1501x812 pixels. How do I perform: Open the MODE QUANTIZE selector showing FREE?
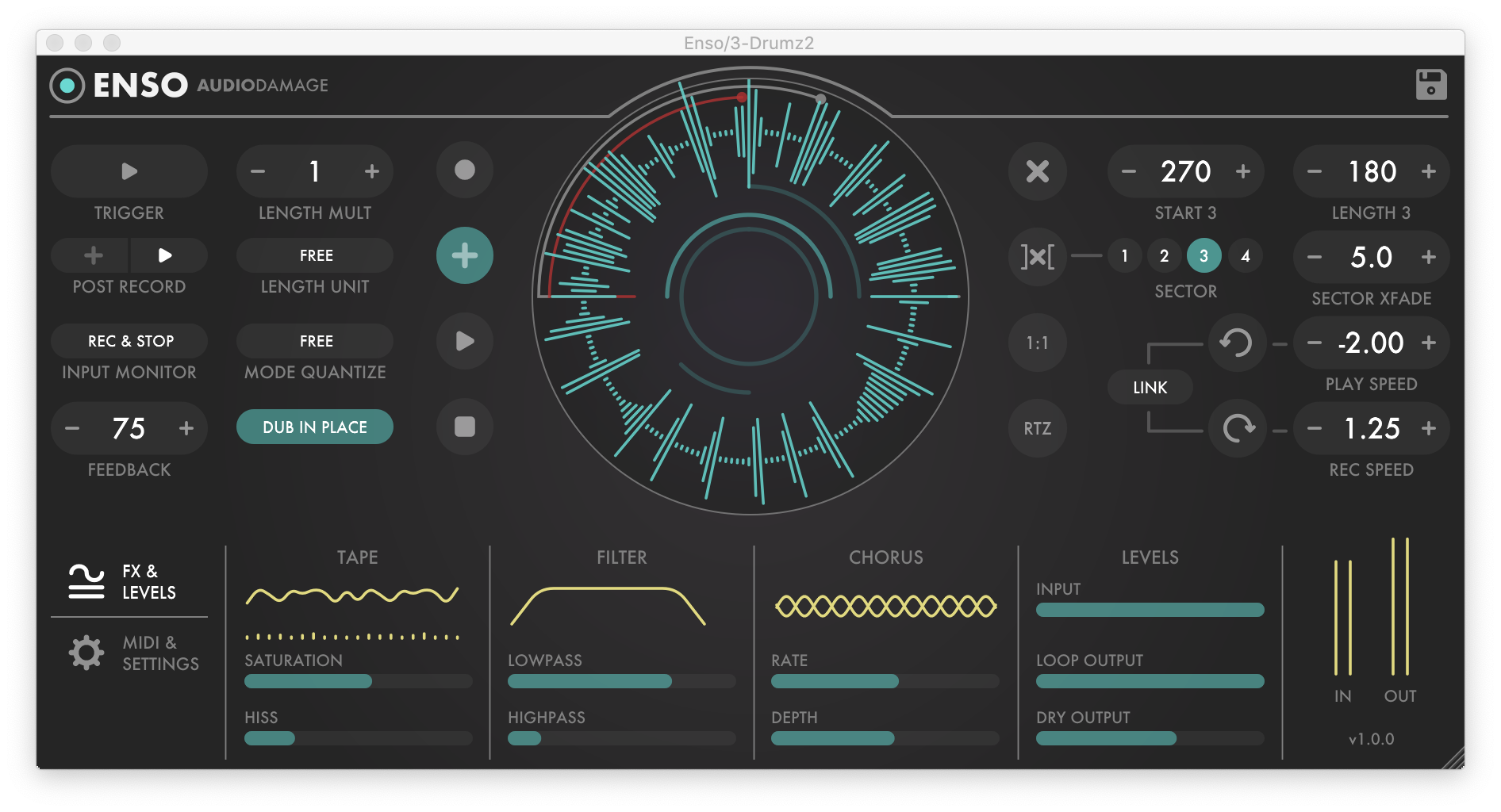(314, 341)
